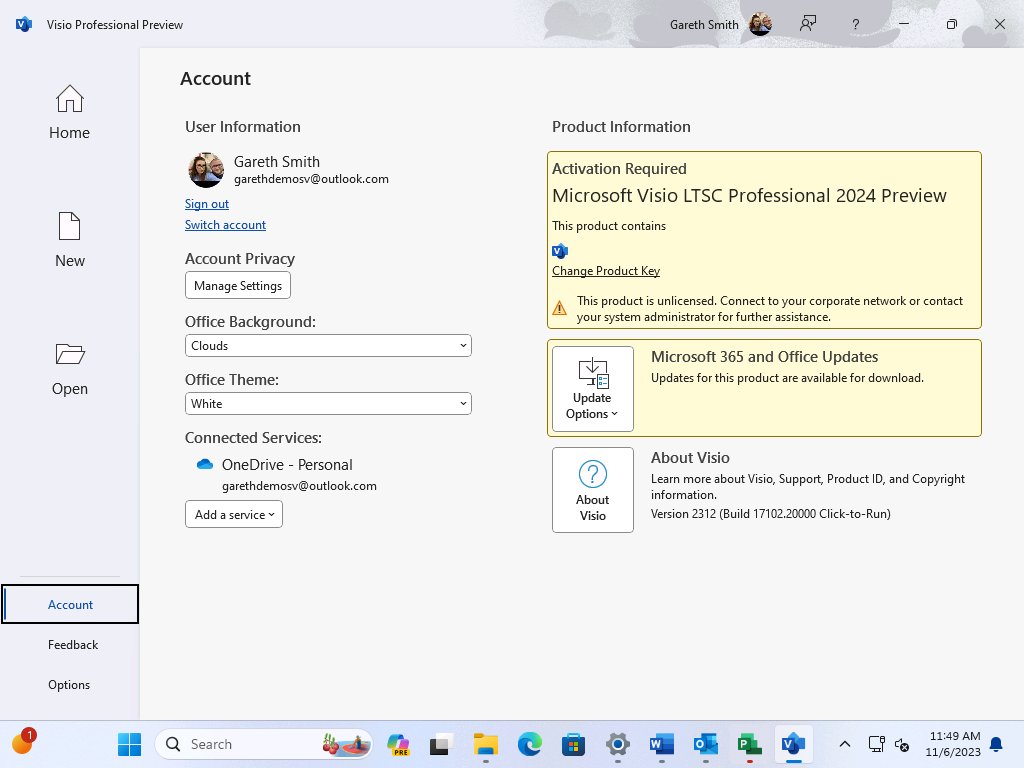The height and width of the screenshot is (768, 1024).
Task: Select the Home icon in the sidebar
Action: (x=69, y=98)
